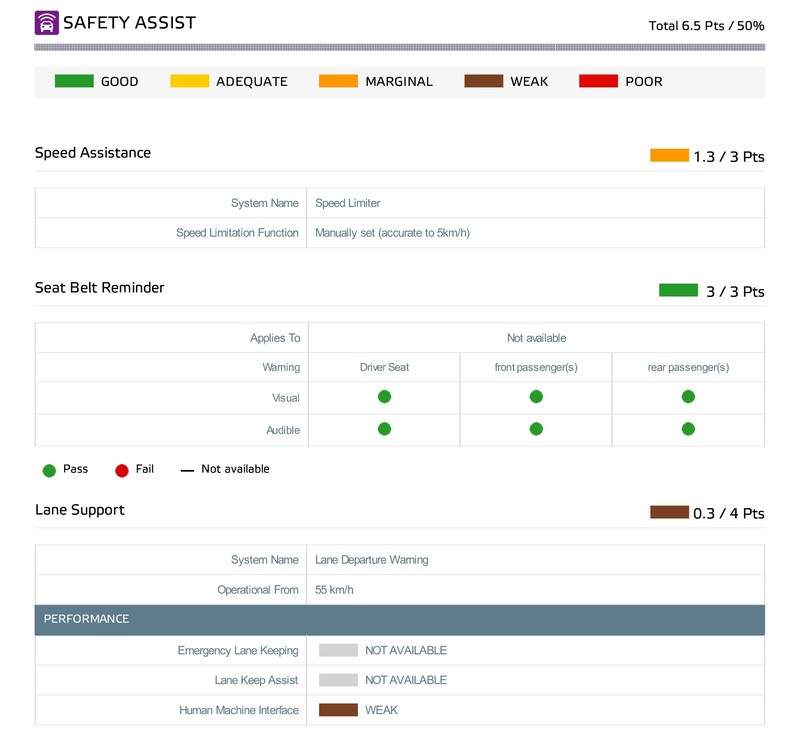Select the orange MARGINAL legend swatch
This screenshot has width=800, height=736.
[338, 81]
